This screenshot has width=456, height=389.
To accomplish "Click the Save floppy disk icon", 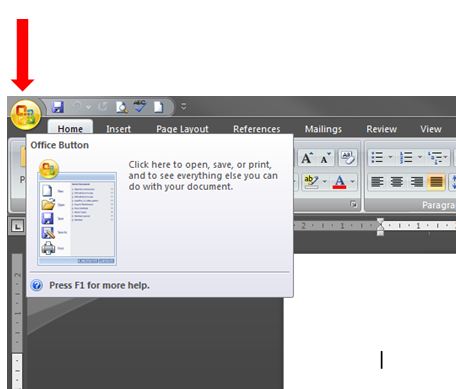I will pyautogui.click(x=58, y=107).
